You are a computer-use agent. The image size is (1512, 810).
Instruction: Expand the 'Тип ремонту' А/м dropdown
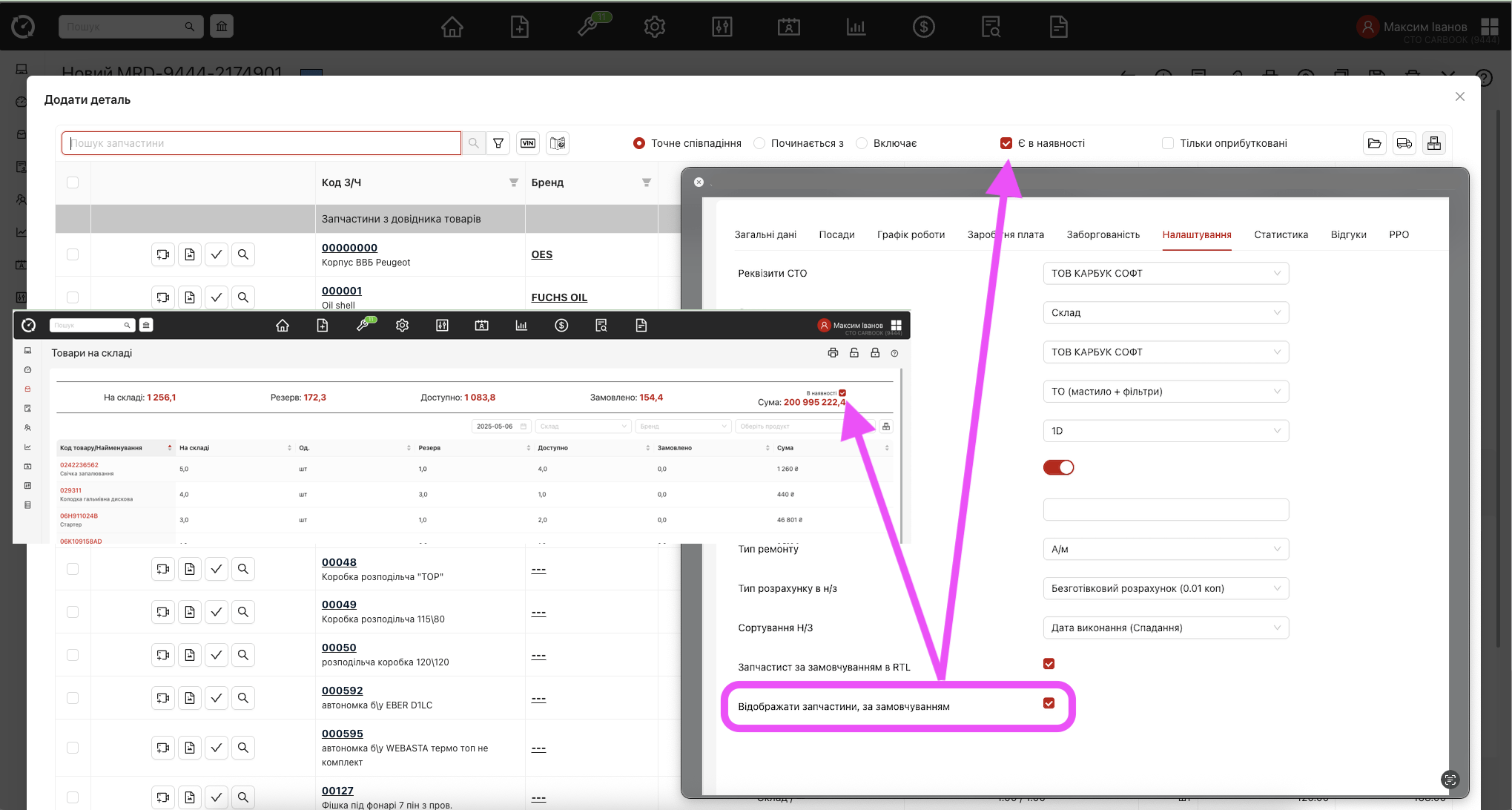1165,549
